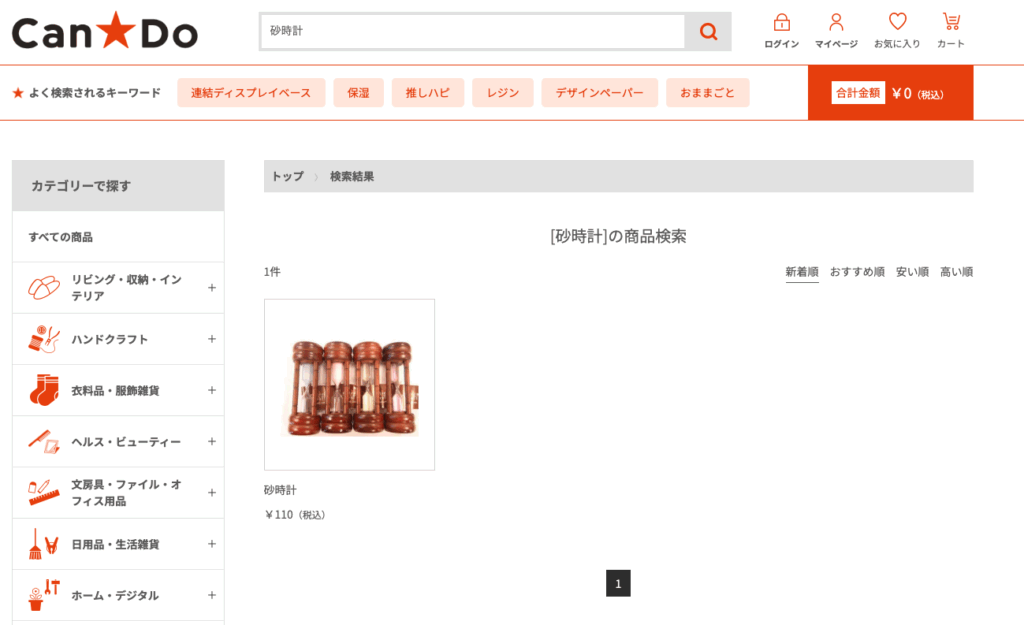Viewport: 1024px width, 625px height.
Task: Sort results by おすすめ順
Action: [x=857, y=272]
